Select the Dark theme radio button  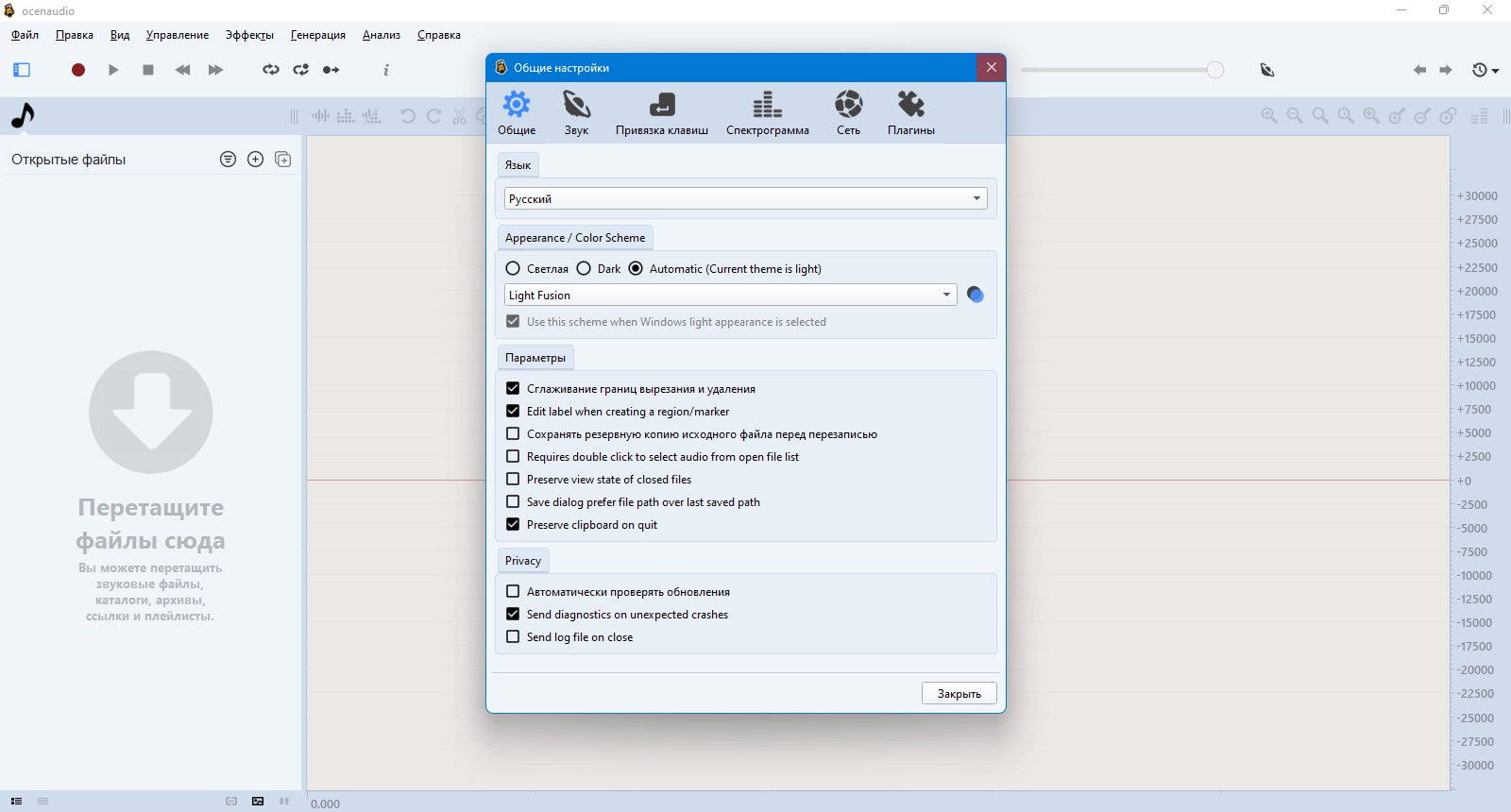pyautogui.click(x=584, y=268)
